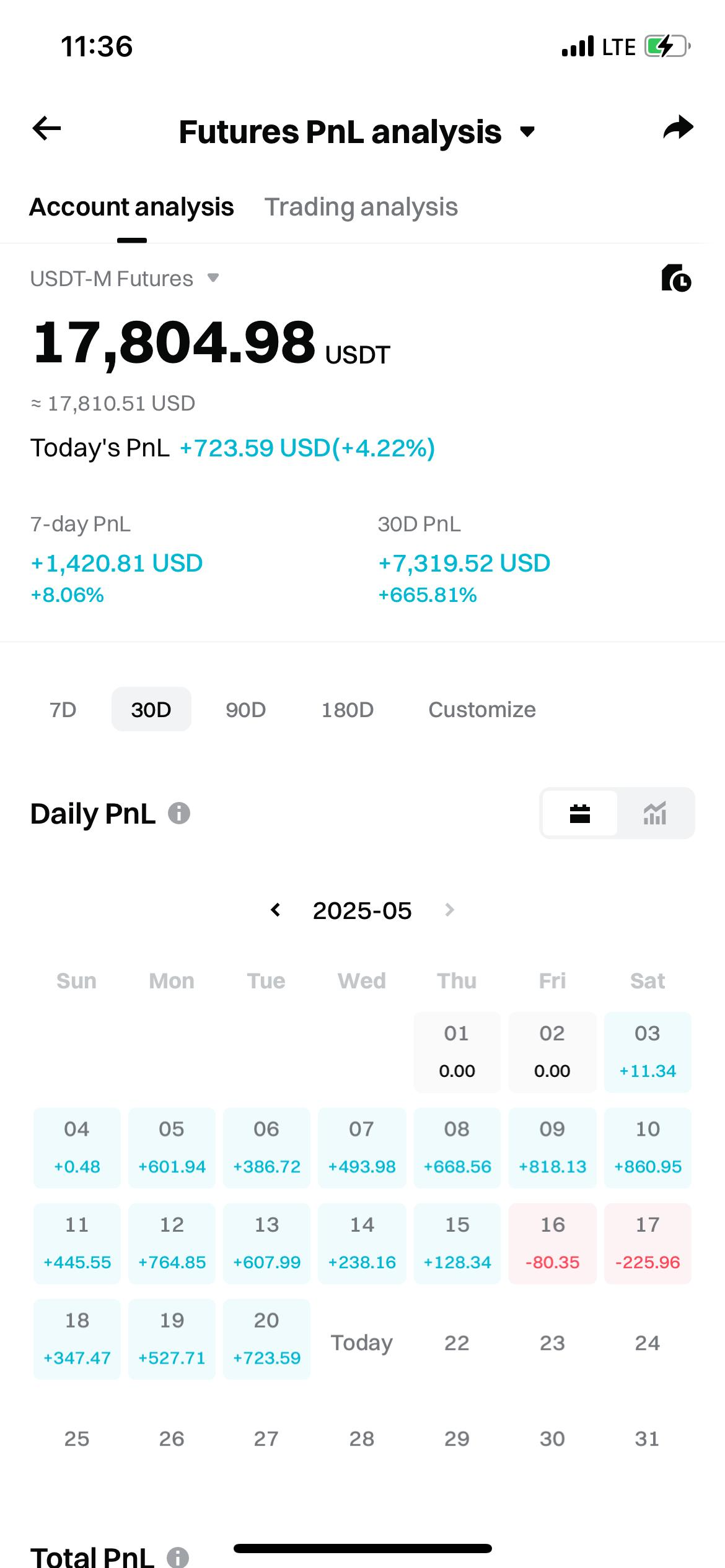
Task: Switch to Trading analysis tab
Action: 361,207
